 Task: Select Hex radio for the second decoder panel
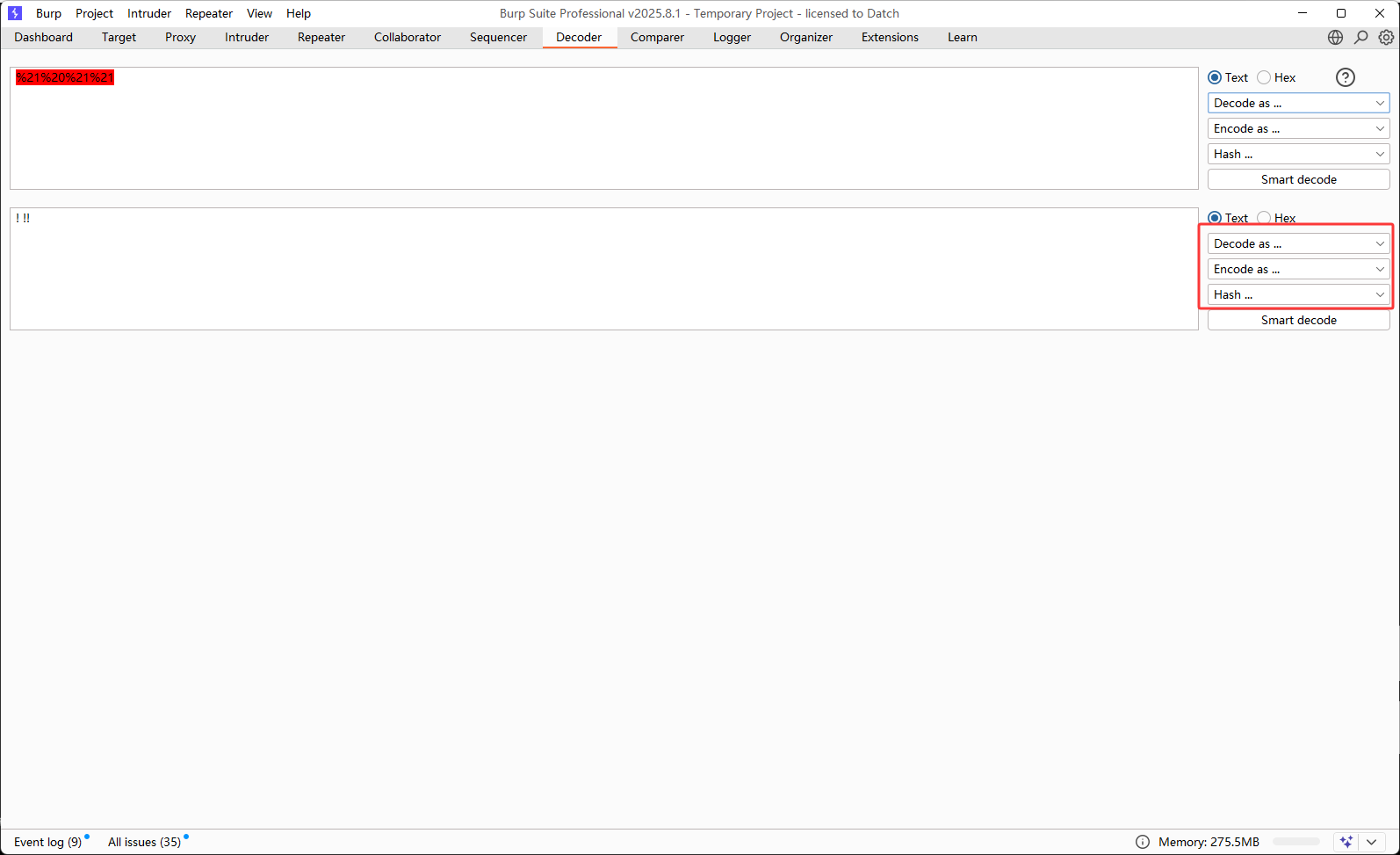tap(1264, 218)
